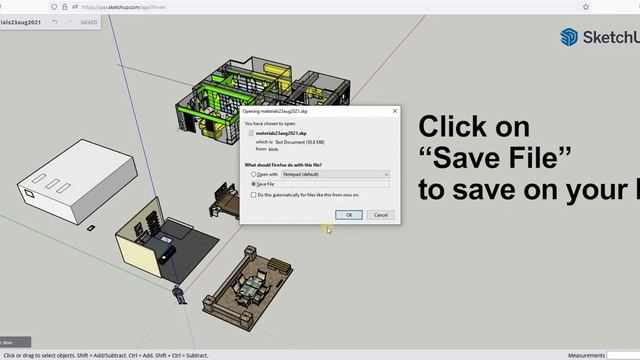Image resolution: width=640 pixels, height=360 pixels.
Task: Click the materials23aug2021.skp file name
Action: pyautogui.click(x=281, y=133)
